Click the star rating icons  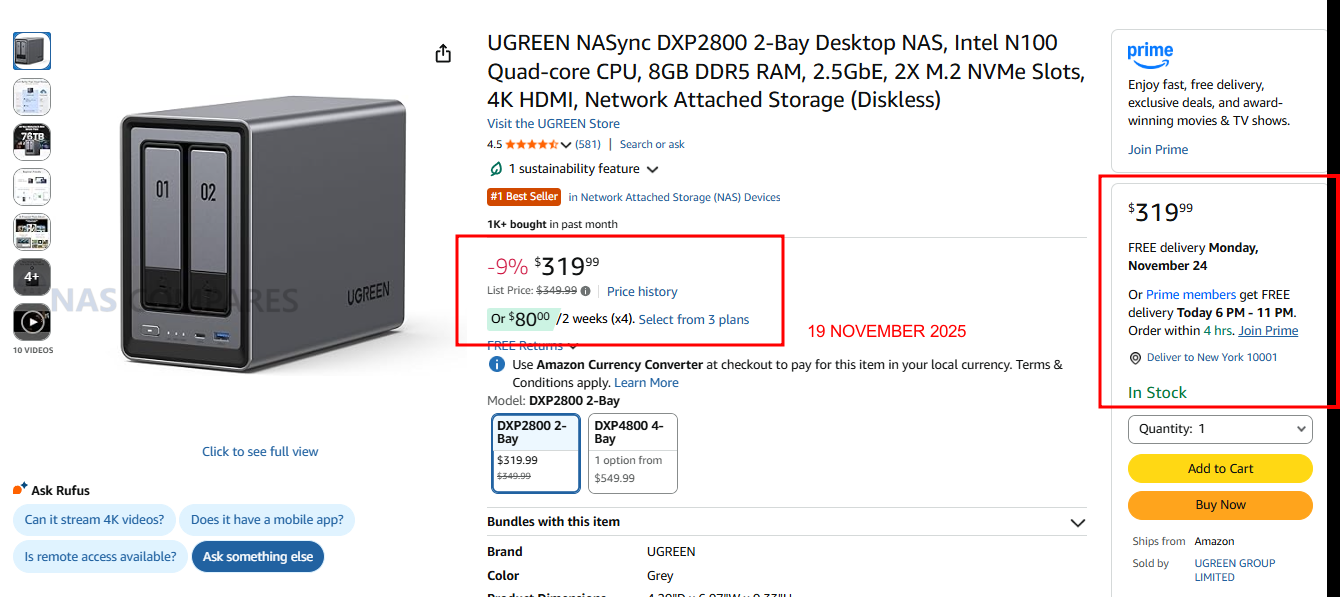click(531, 144)
